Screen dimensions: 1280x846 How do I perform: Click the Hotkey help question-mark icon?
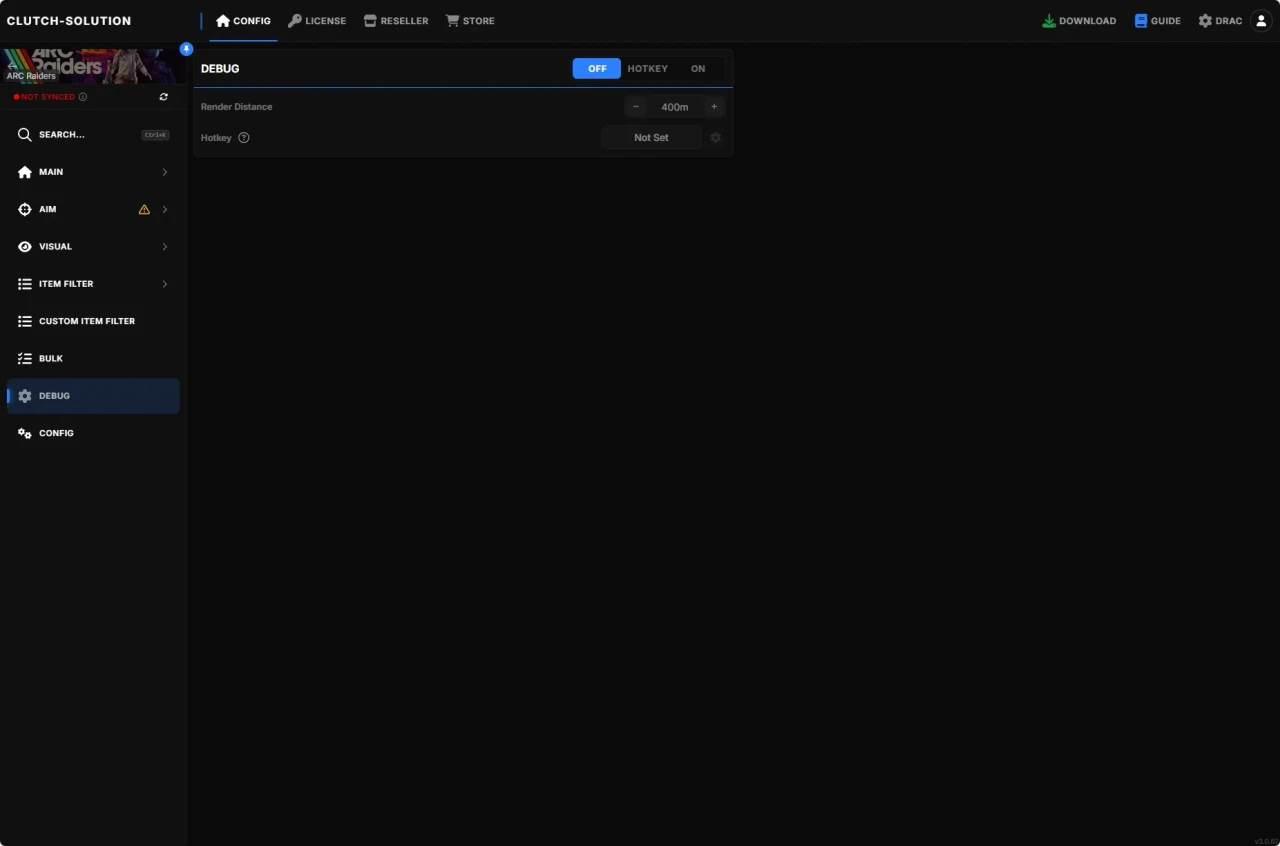pyautogui.click(x=244, y=138)
